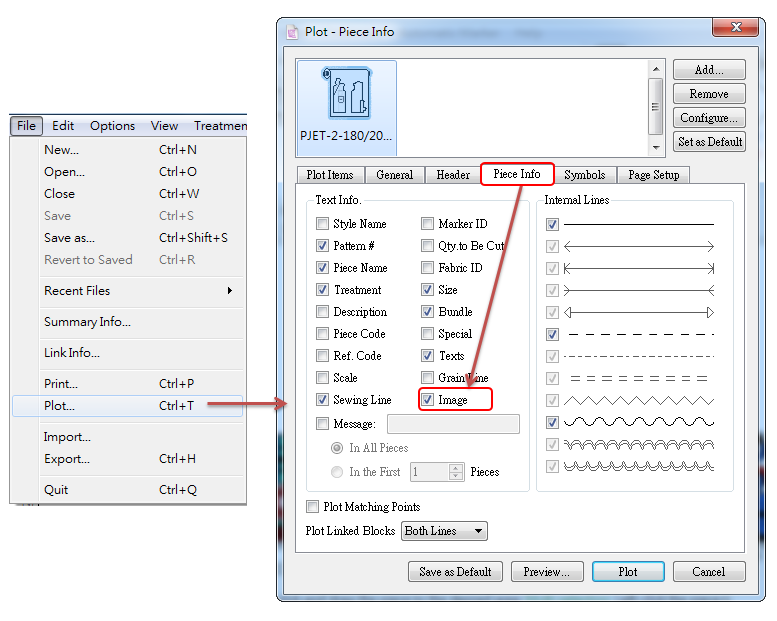Open the Symbols tab
This screenshot has width=777, height=621.
tap(584, 175)
